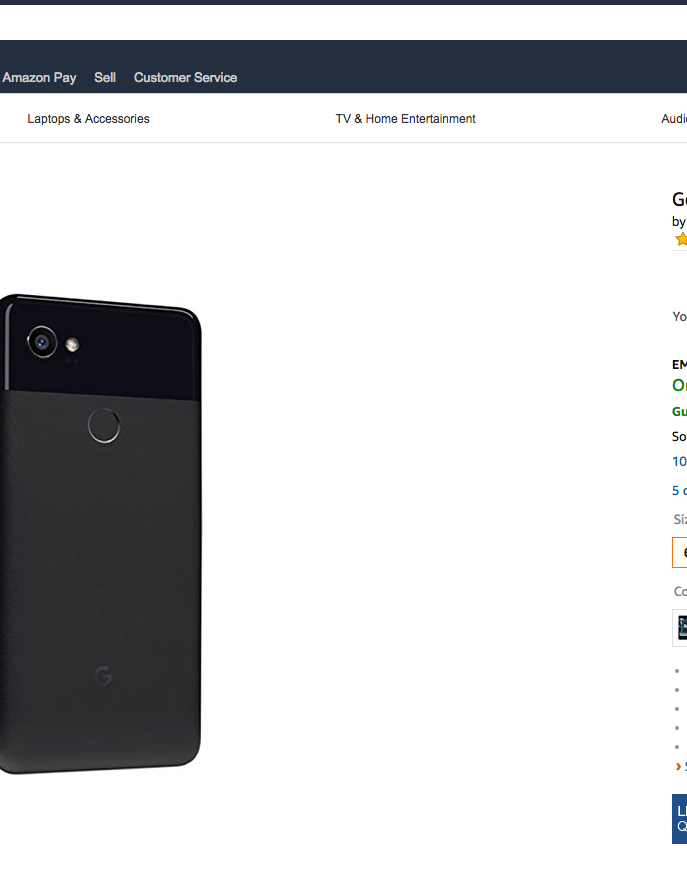Click the Google G logo on phone
Viewport: 687px width, 887px height.
click(x=103, y=677)
